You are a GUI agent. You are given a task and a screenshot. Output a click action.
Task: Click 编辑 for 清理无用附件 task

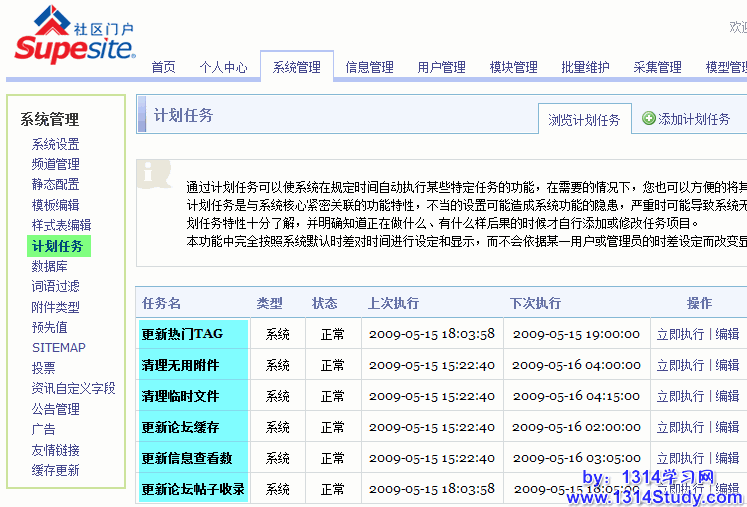[x=727, y=365]
